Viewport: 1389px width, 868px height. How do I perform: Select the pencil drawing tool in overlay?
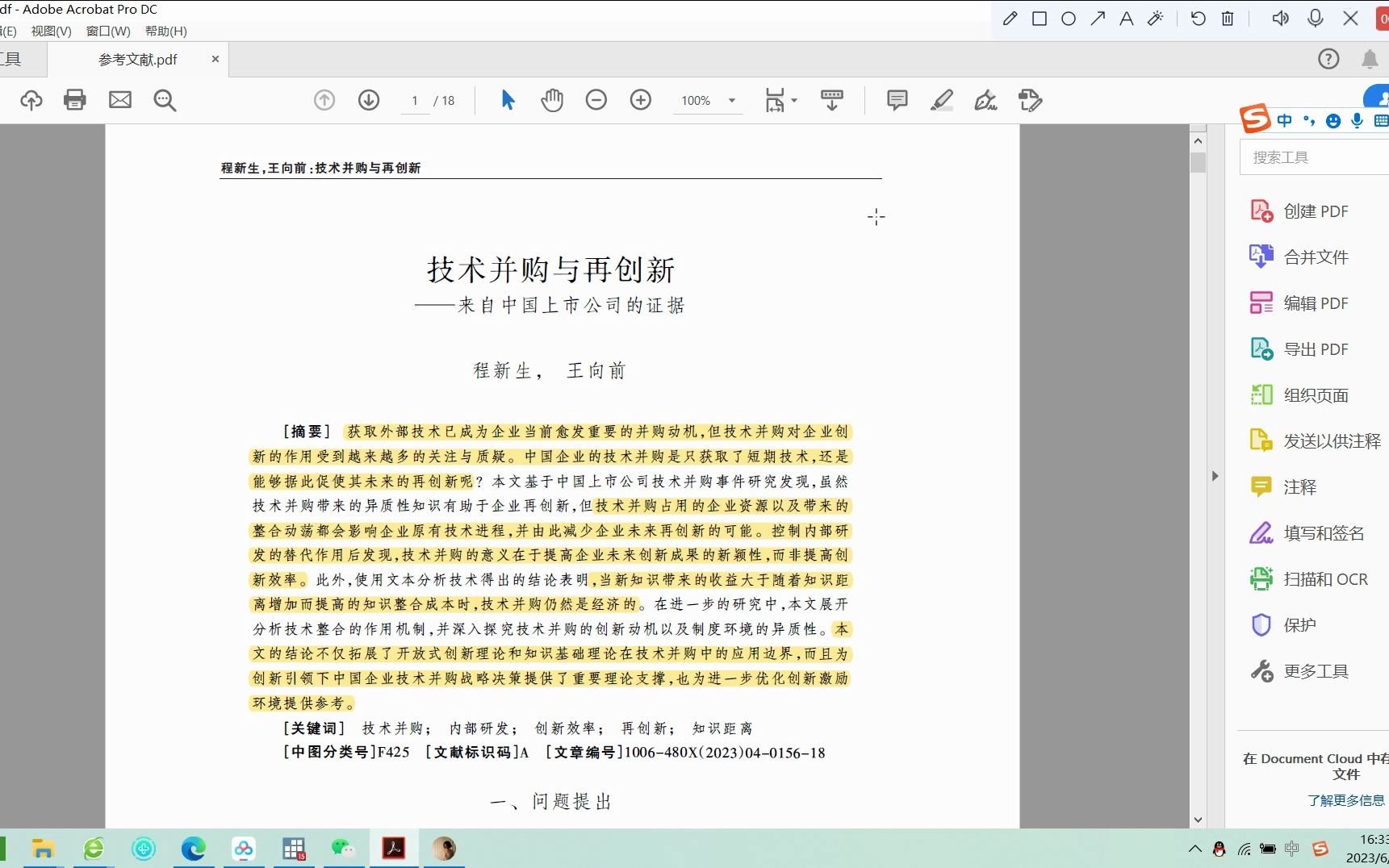point(1010,18)
